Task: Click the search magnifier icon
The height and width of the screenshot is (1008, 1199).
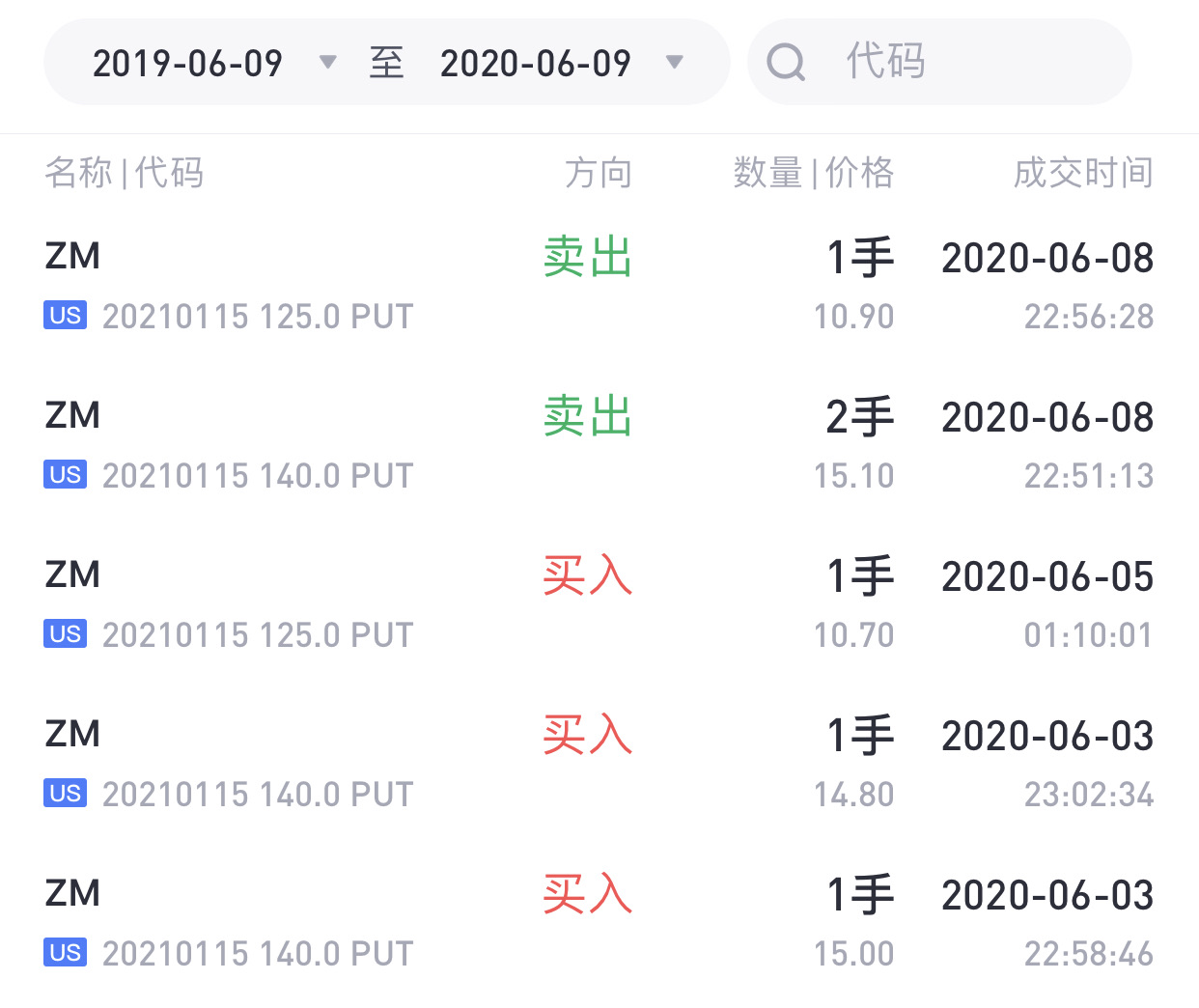Action: 786,63
